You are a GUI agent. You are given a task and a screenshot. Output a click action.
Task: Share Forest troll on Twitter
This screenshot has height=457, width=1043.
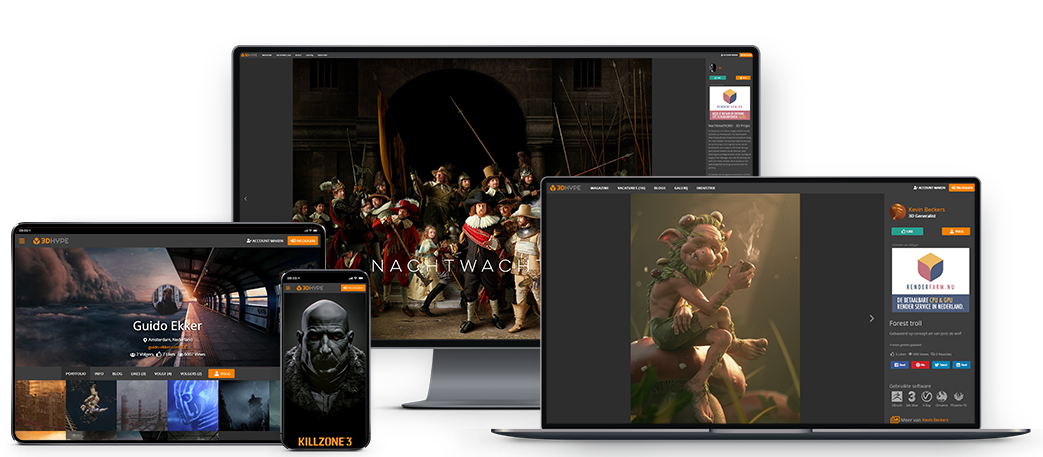coord(941,365)
